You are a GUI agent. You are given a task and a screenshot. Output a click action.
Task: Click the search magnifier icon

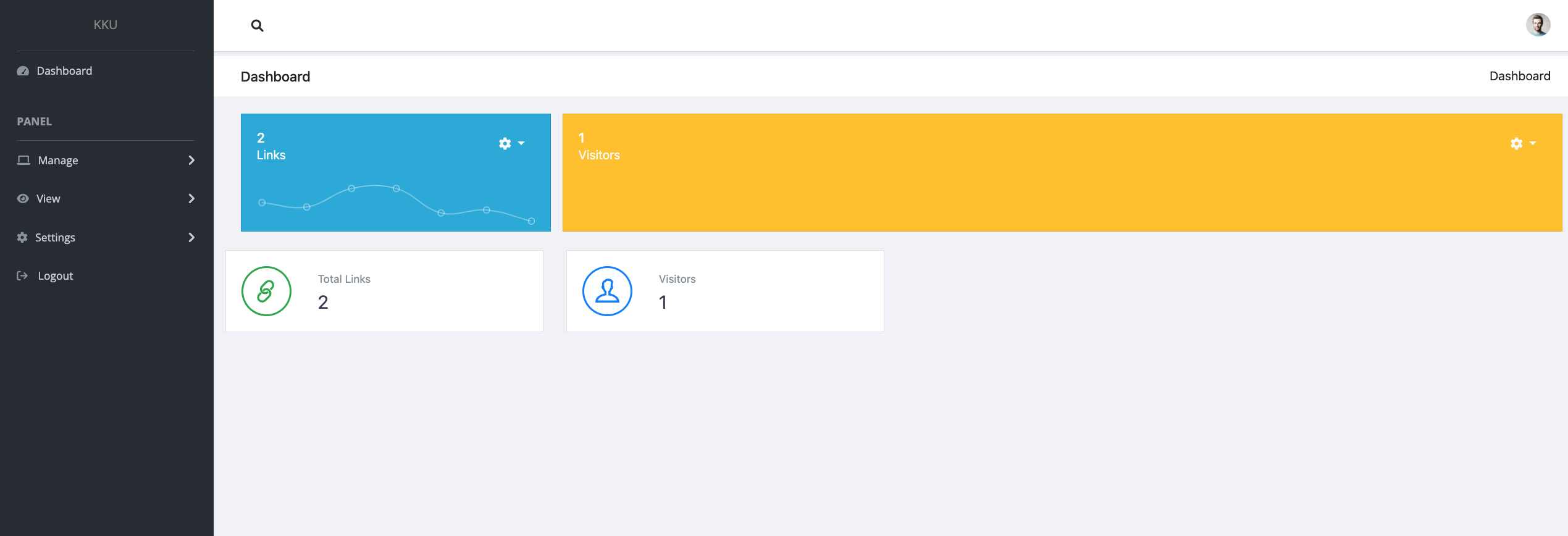pos(258,26)
